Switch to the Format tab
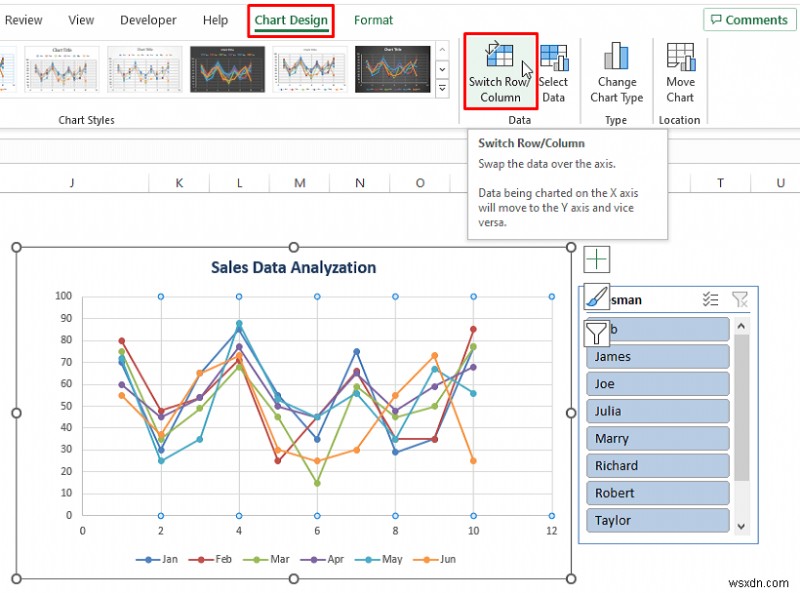The height and width of the screenshot is (593, 800). 374,19
